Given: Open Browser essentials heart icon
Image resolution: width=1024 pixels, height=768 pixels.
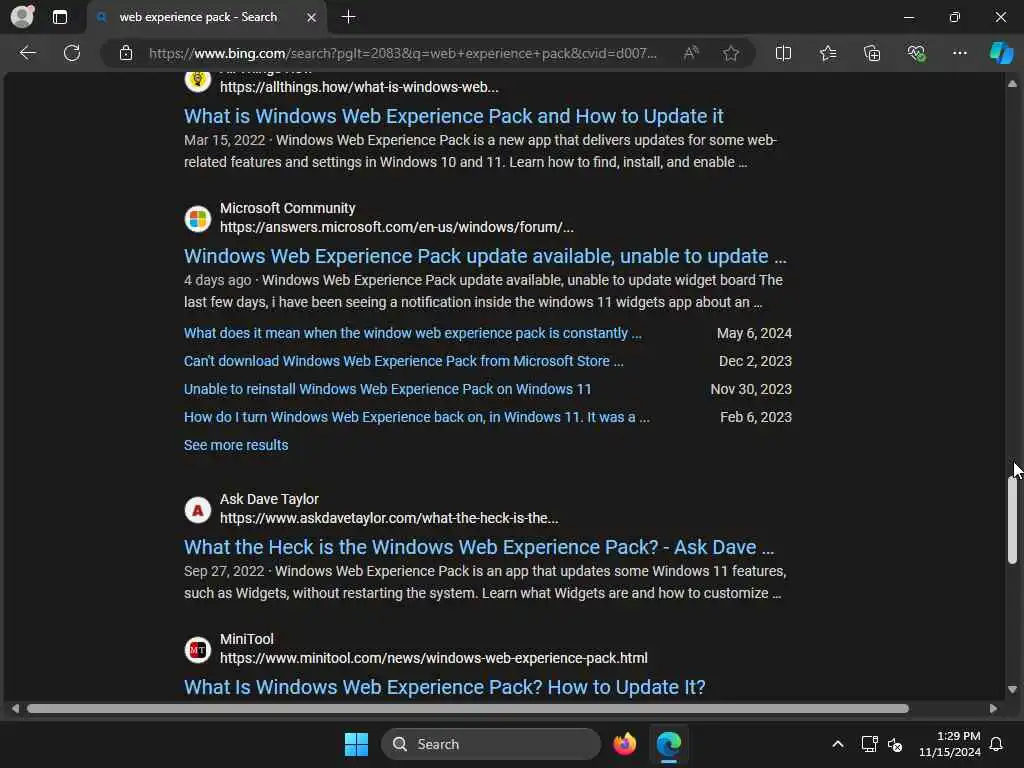Looking at the screenshot, I should pyautogui.click(x=916, y=53).
